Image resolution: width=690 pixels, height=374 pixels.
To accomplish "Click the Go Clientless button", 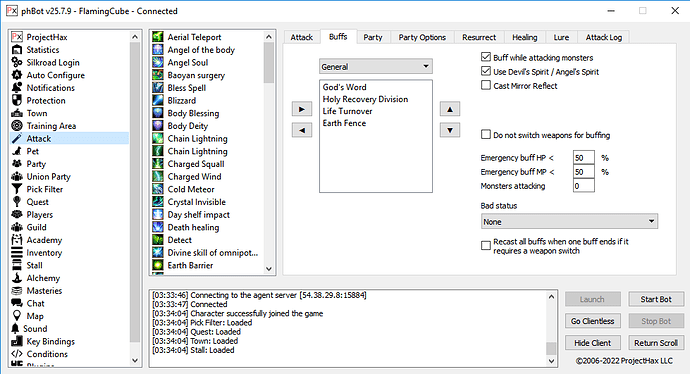I will pyautogui.click(x=592, y=321).
